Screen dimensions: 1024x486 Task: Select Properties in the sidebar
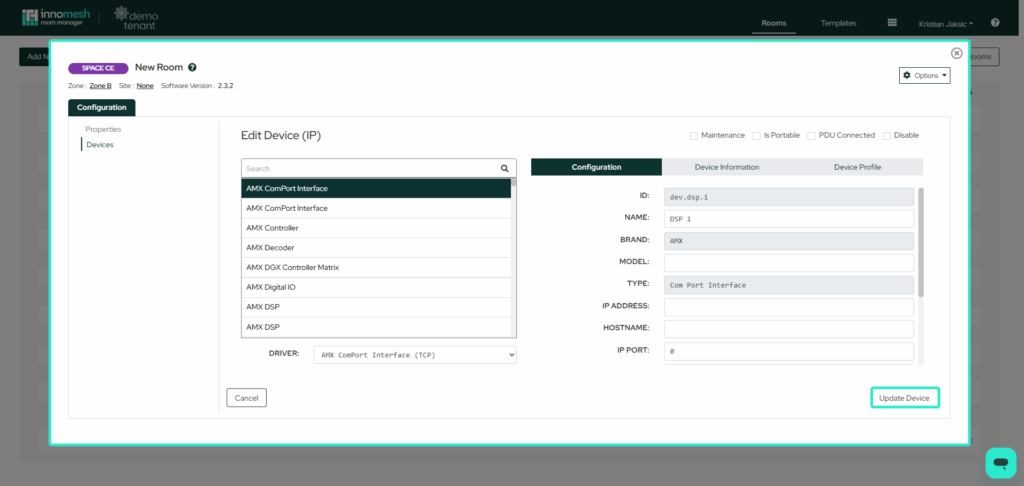(x=103, y=129)
